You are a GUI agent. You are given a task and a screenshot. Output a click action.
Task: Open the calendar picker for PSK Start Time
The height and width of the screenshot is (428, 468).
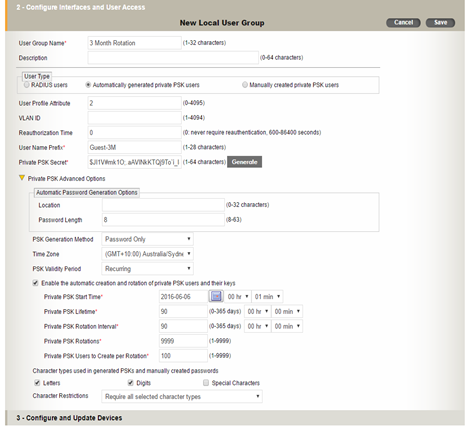[216, 296]
